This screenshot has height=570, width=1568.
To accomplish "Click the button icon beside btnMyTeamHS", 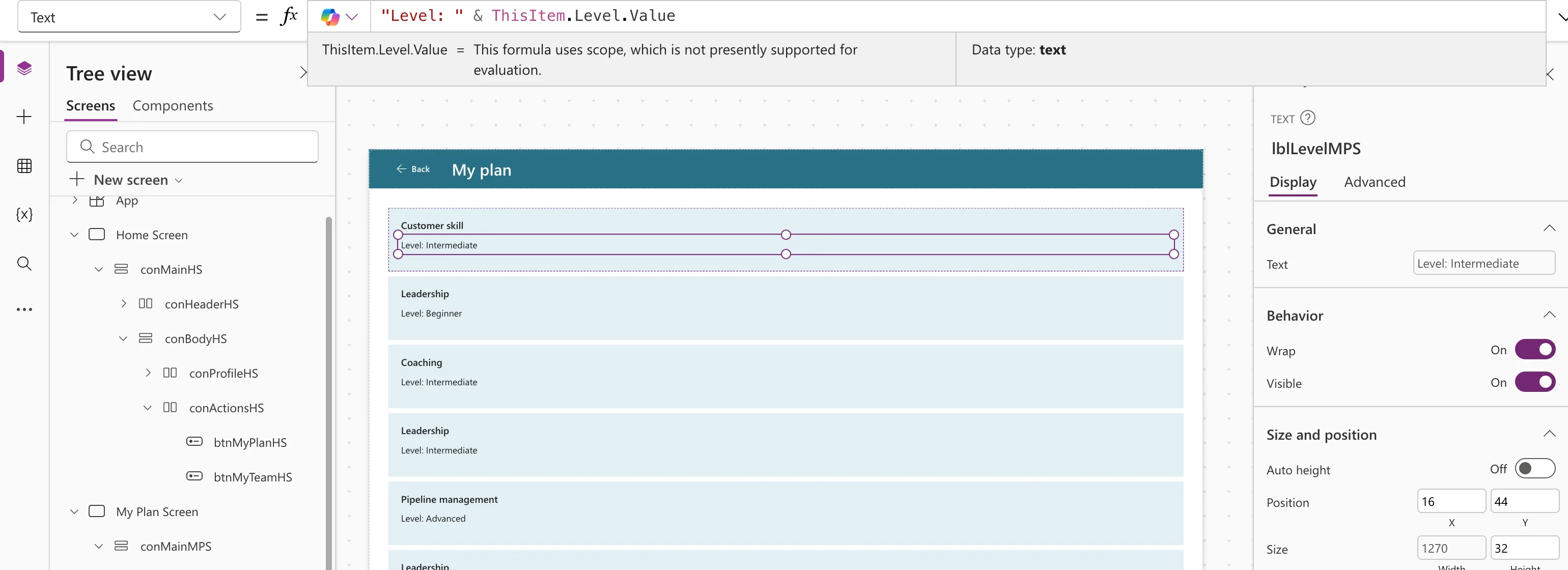I will pyautogui.click(x=194, y=476).
